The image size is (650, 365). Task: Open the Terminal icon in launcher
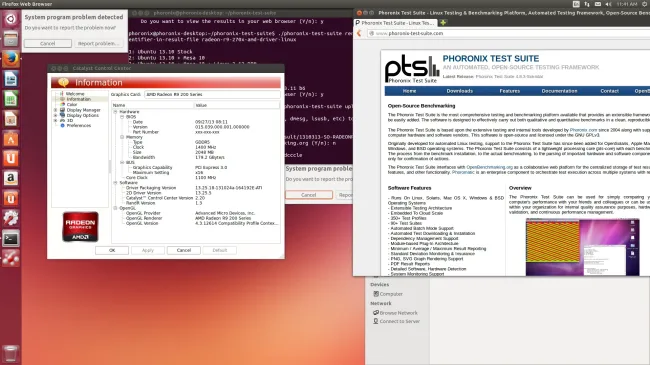click(11, 238)
